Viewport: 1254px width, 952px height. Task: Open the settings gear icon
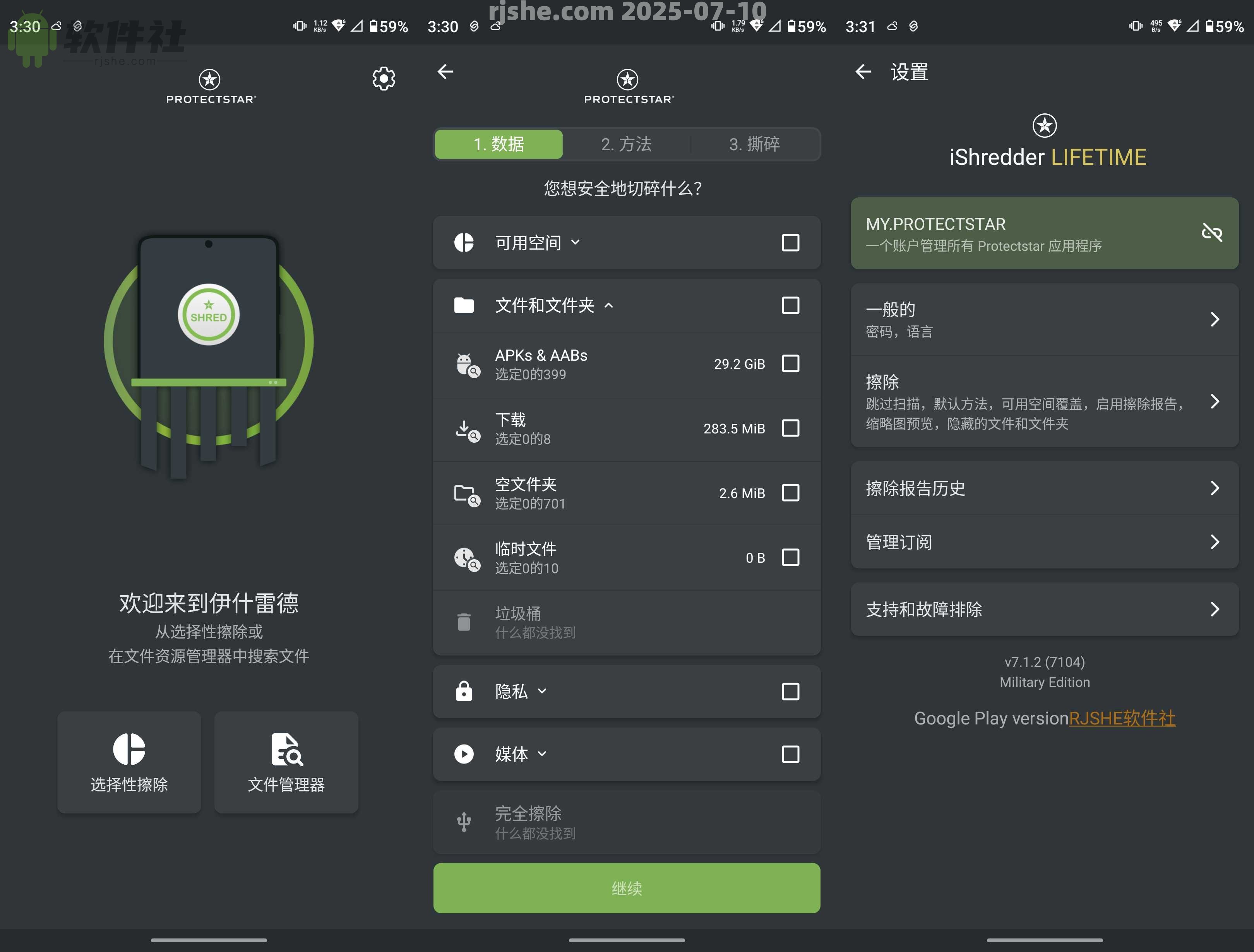tap(383, 78)
